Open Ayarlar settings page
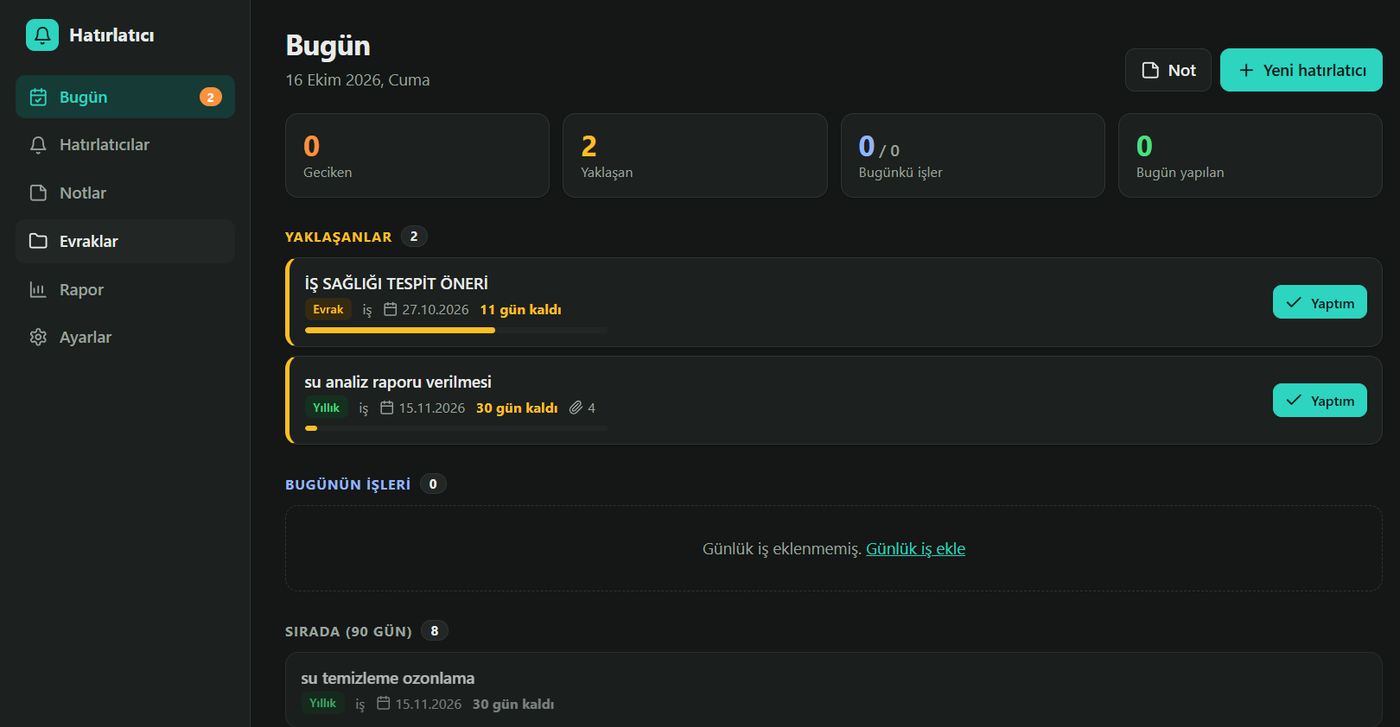Viewport: 1400px width, 727px height. (125, 337)
